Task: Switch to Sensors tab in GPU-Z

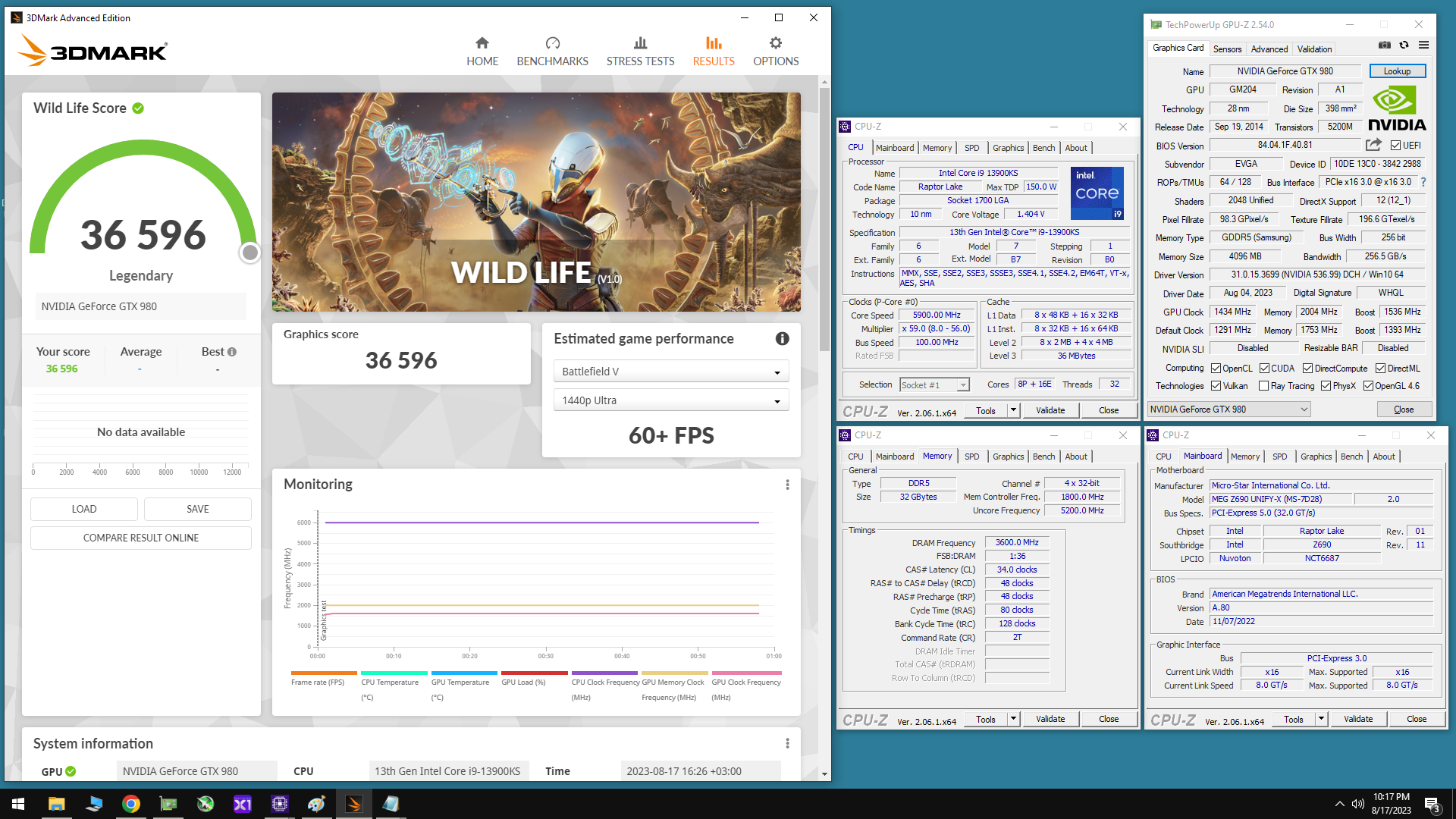Action: 1227,49
